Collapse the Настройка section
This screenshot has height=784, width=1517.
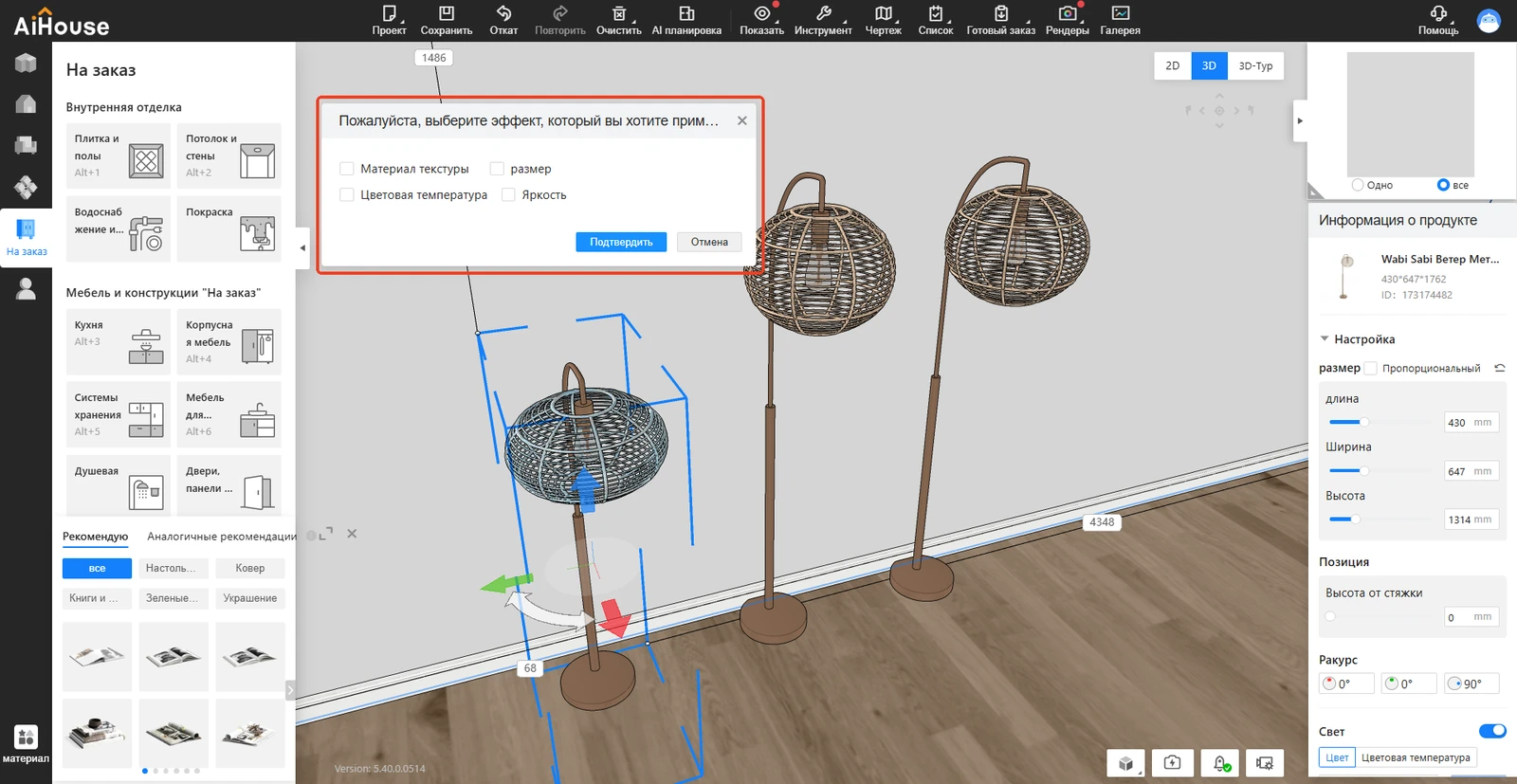point(1325,339)
